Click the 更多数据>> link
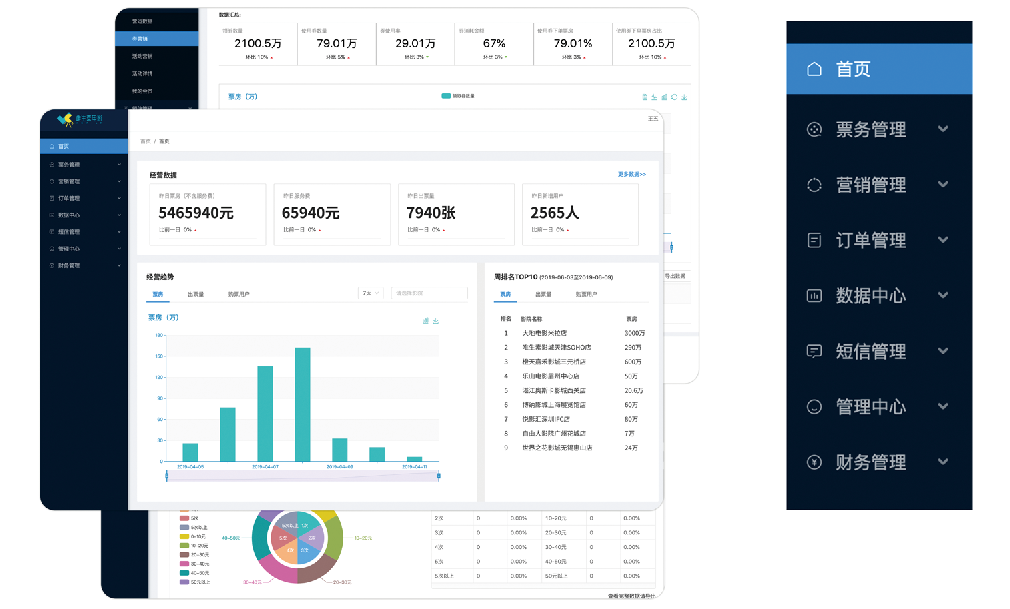 tap(631, 175)
